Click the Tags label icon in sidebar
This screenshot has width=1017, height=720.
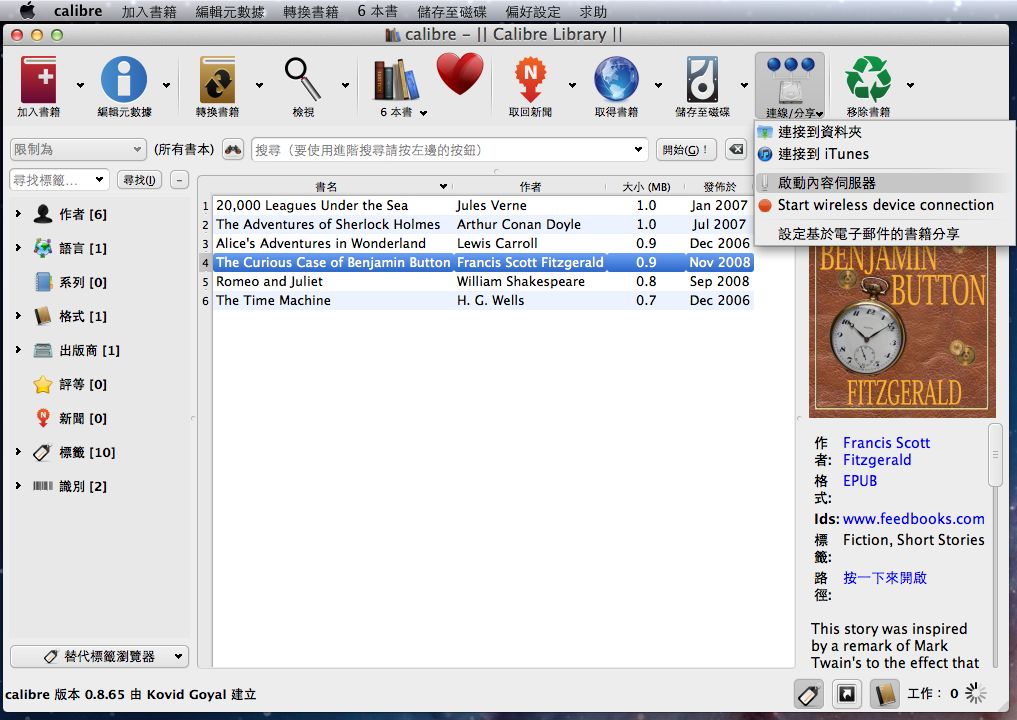pyautogui.click(x=43, y=452)
